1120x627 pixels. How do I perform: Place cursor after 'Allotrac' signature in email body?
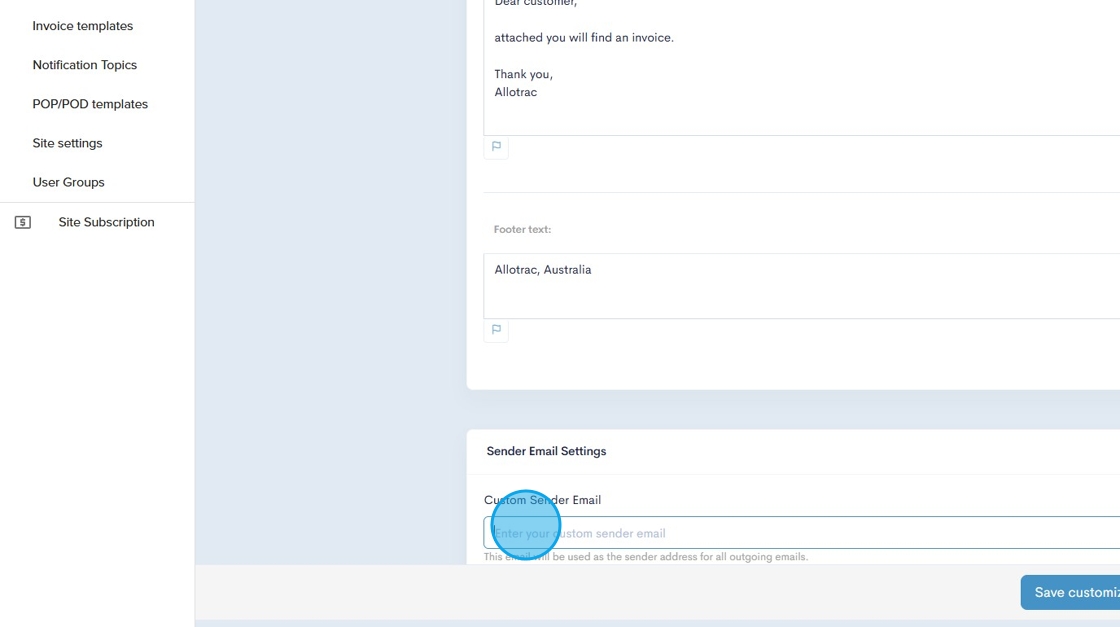(538, 92)
